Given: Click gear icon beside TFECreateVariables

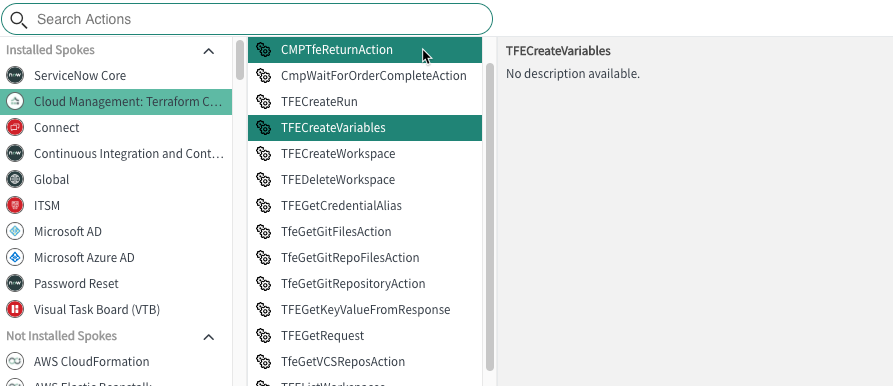Looking at the screenshot, I should [263, 128].
